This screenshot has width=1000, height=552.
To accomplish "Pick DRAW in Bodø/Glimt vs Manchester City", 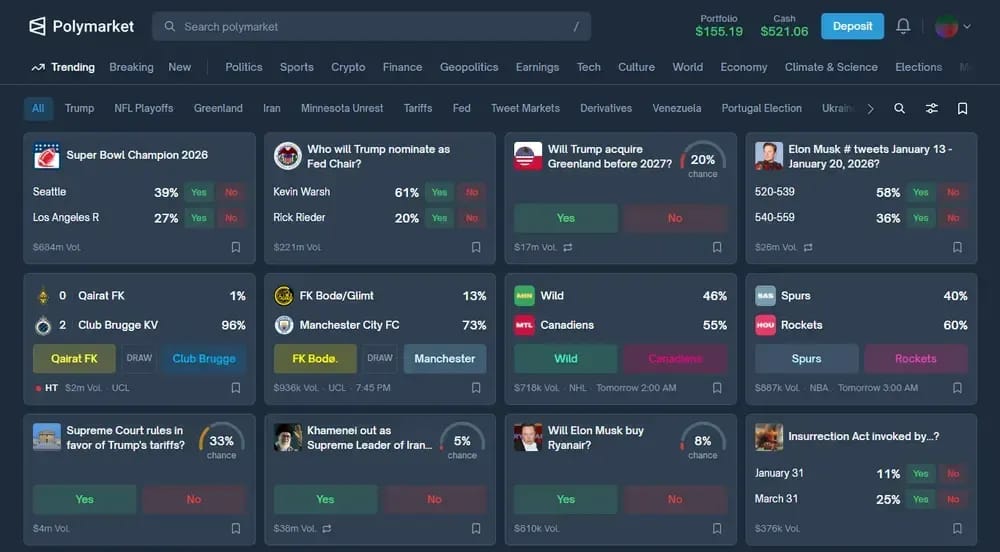I will click(x=379, y=358).
